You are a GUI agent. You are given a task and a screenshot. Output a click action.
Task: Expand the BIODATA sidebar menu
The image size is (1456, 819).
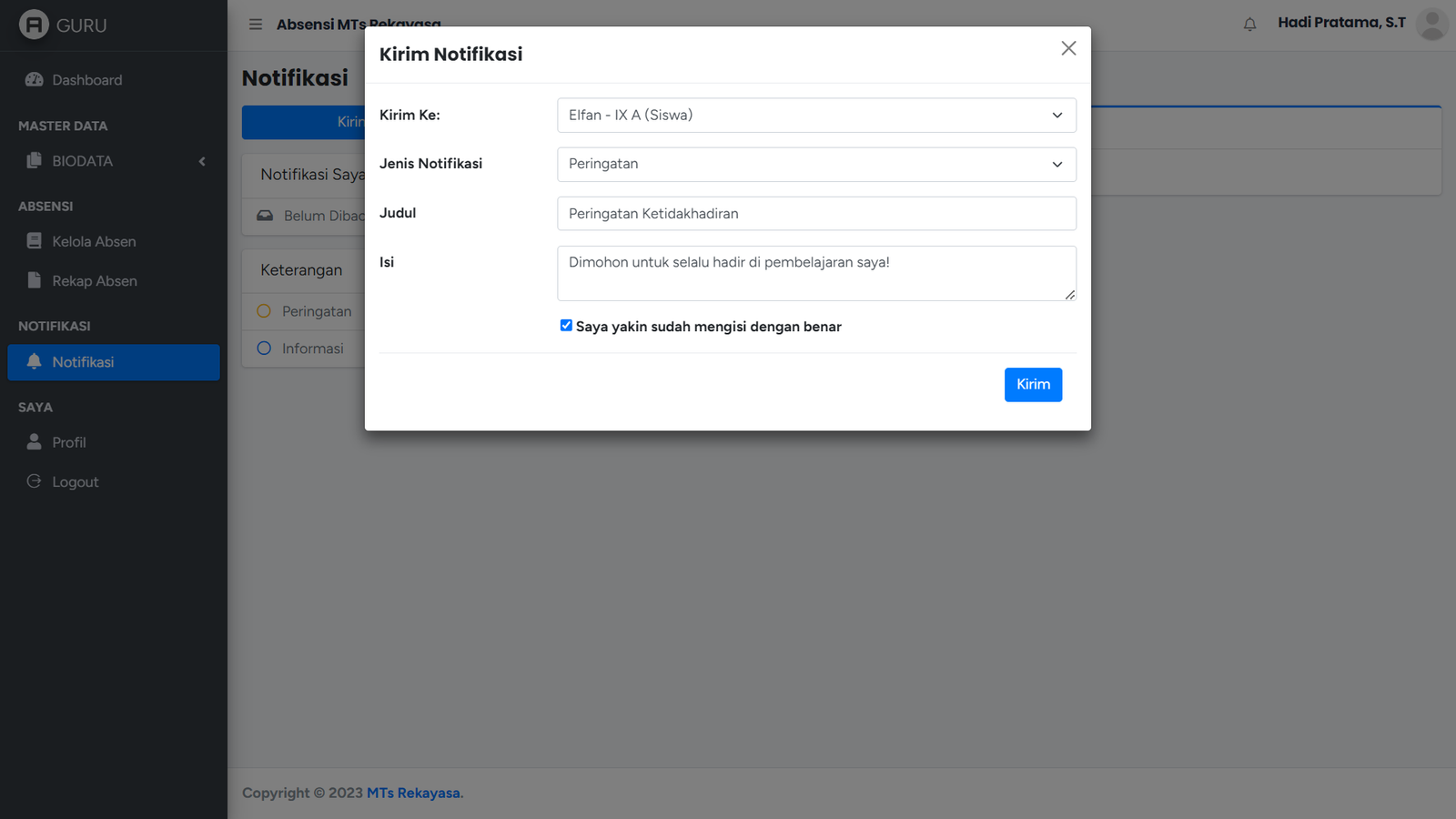[x=114, y=161]
